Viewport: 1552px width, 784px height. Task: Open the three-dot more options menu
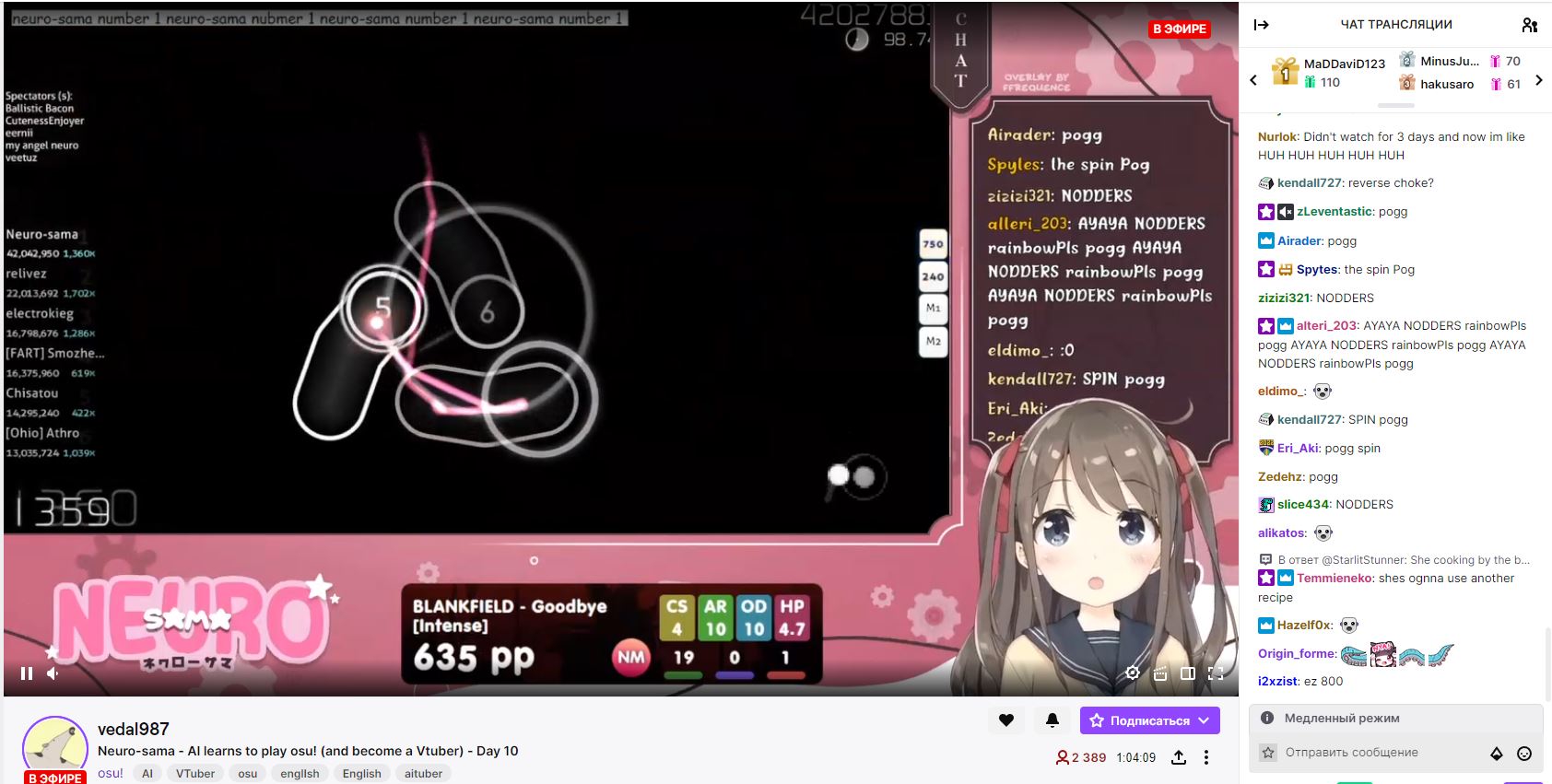tap(1206, 757)
